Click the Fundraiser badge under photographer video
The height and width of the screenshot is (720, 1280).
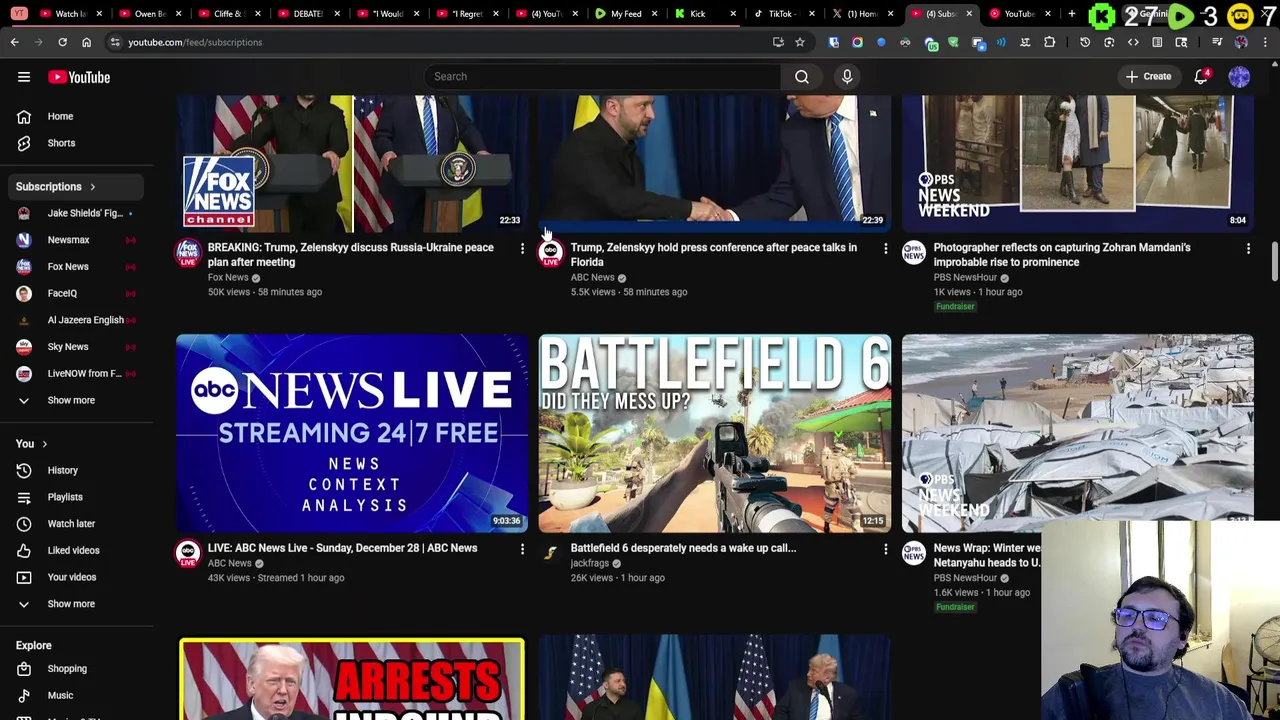pyautogui.click(x=955, y=306)
